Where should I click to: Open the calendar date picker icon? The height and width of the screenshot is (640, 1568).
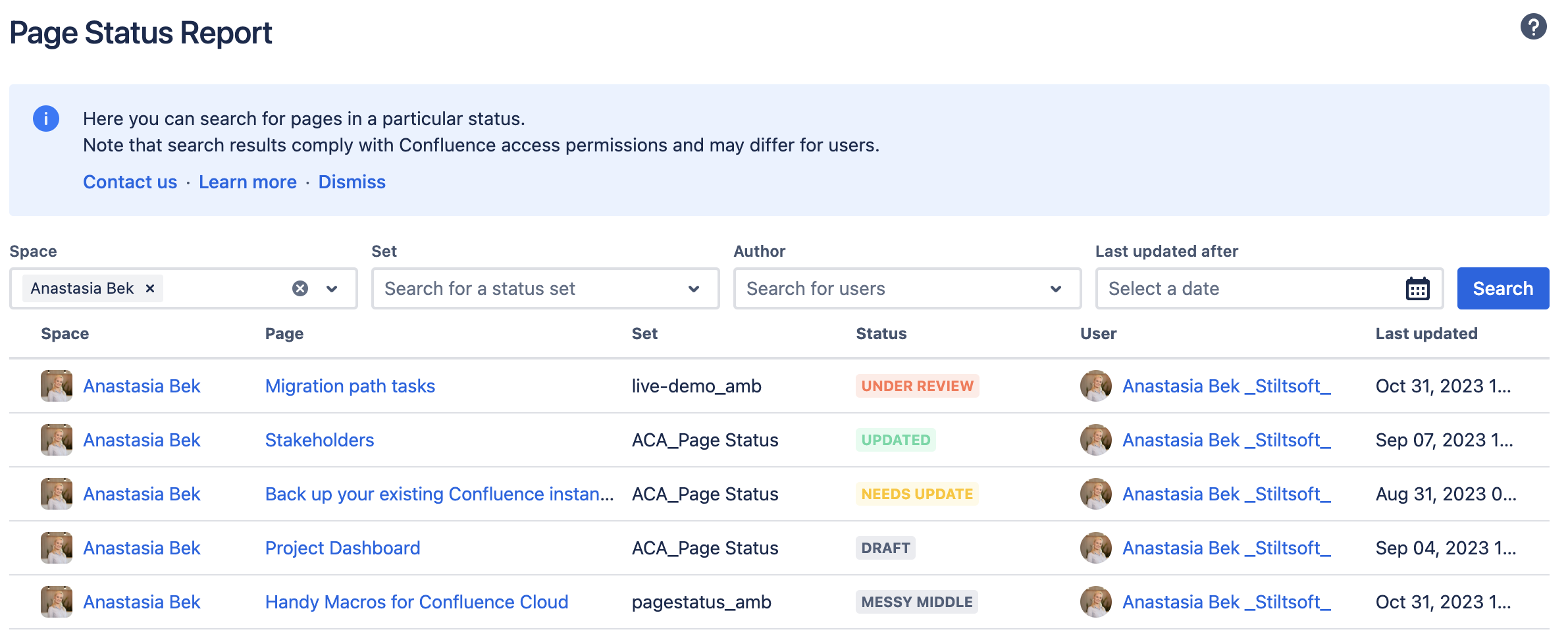tap(1417, 288)
